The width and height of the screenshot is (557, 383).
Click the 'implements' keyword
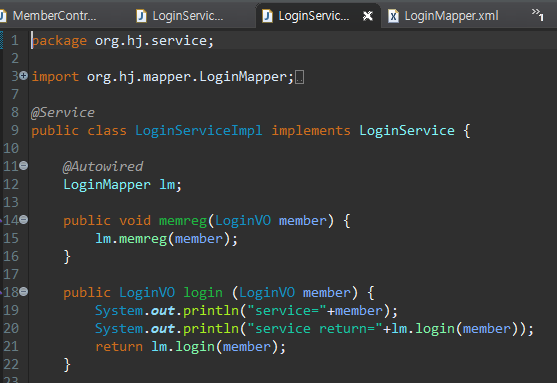coord(311,130)
